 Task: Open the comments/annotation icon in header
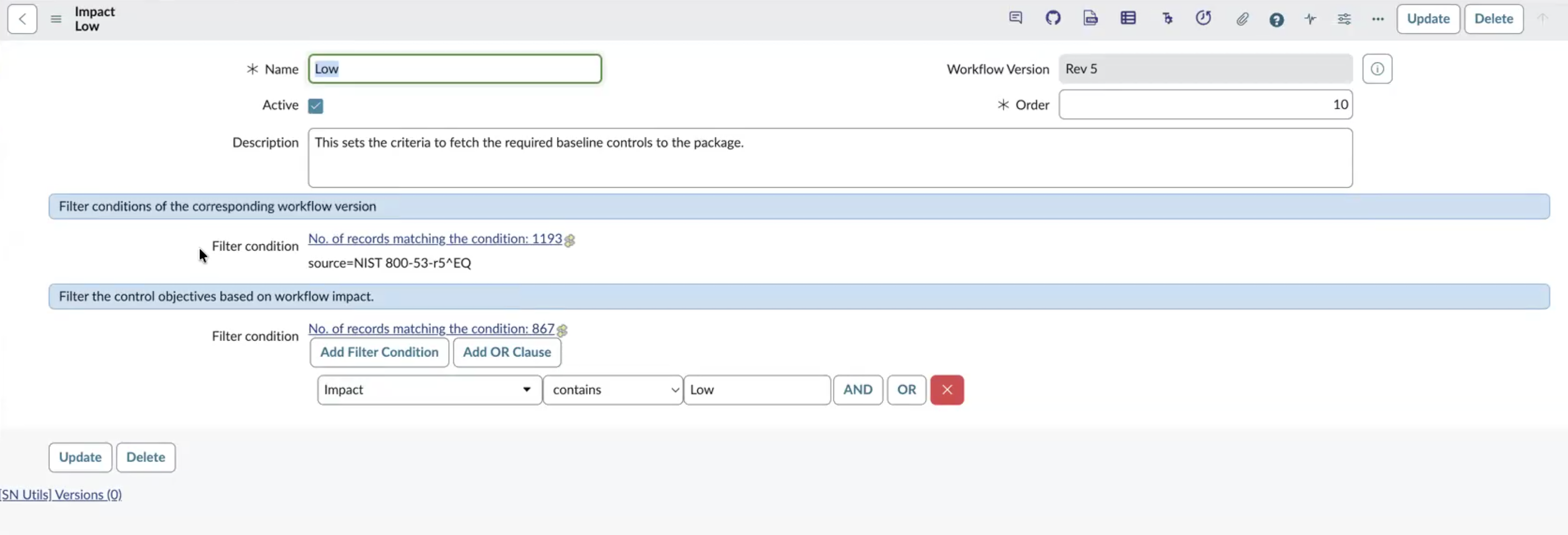[x=1015, y=18]
